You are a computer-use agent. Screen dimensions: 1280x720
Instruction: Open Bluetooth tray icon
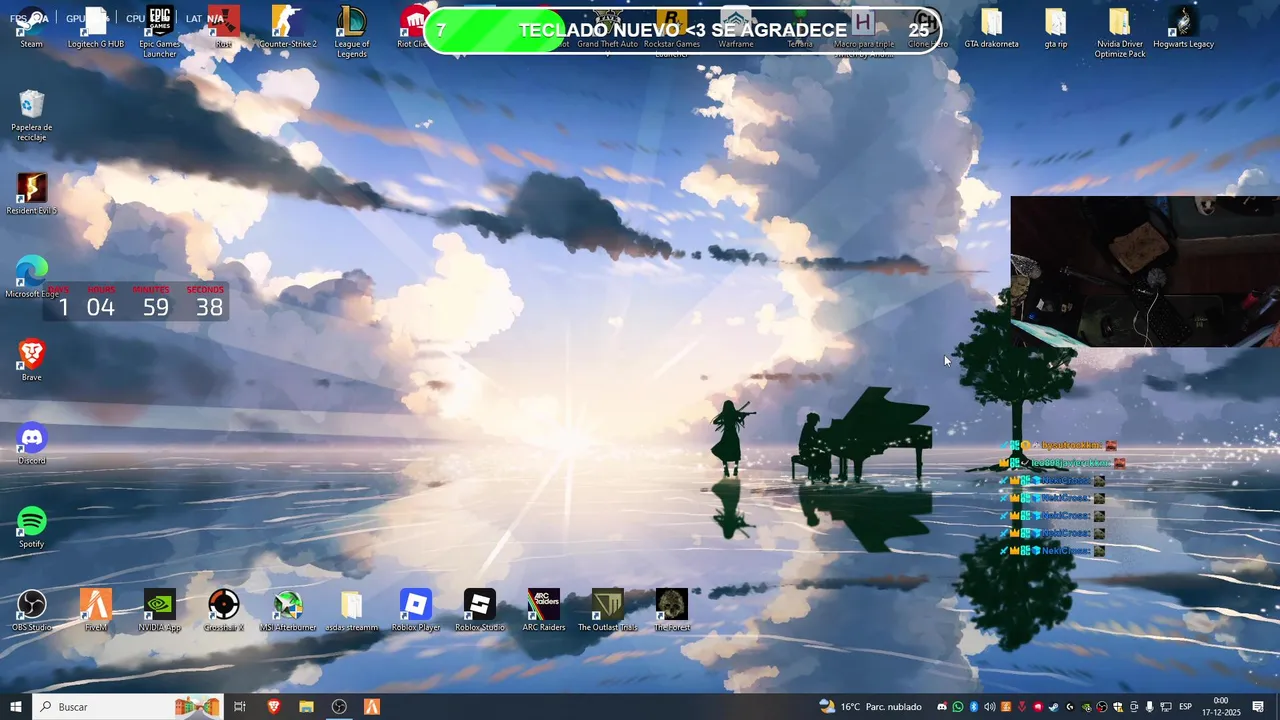click(x=974, y=707)
